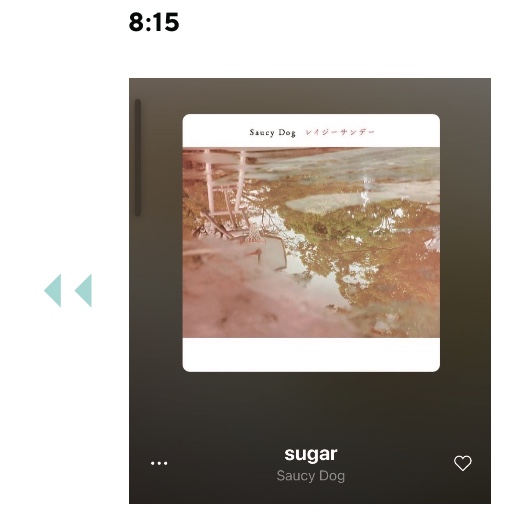Click the 8:15 time display
This screenshot has width=508, height=526.
point(154,22)
